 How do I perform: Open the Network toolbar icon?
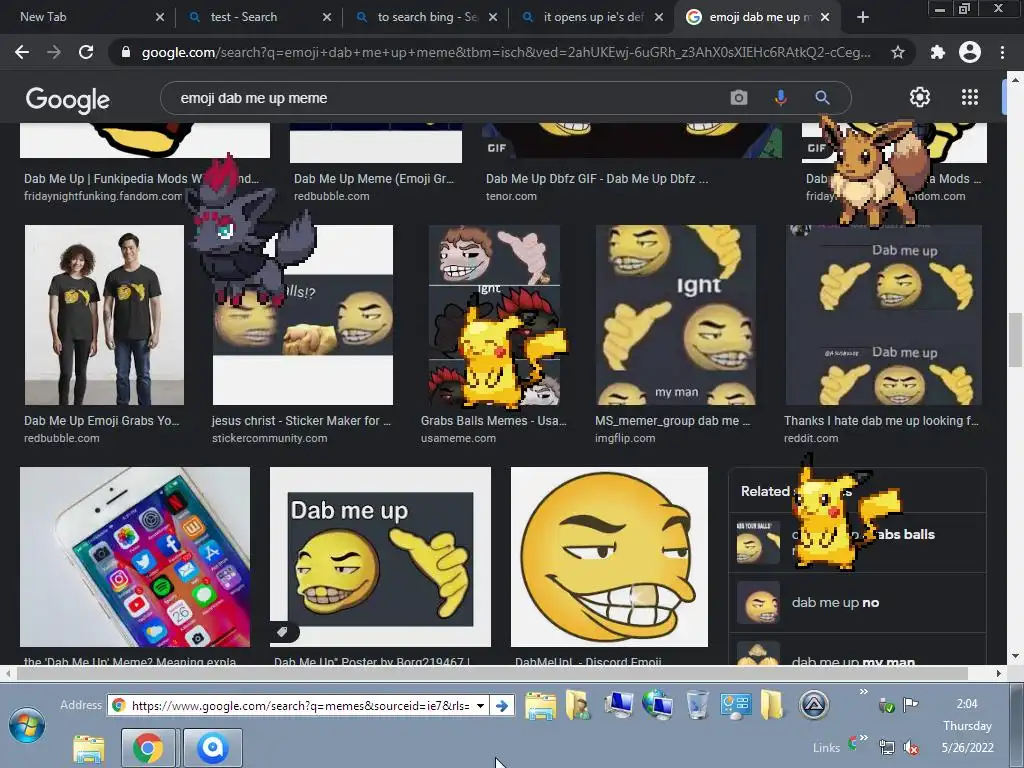(657, 705)
